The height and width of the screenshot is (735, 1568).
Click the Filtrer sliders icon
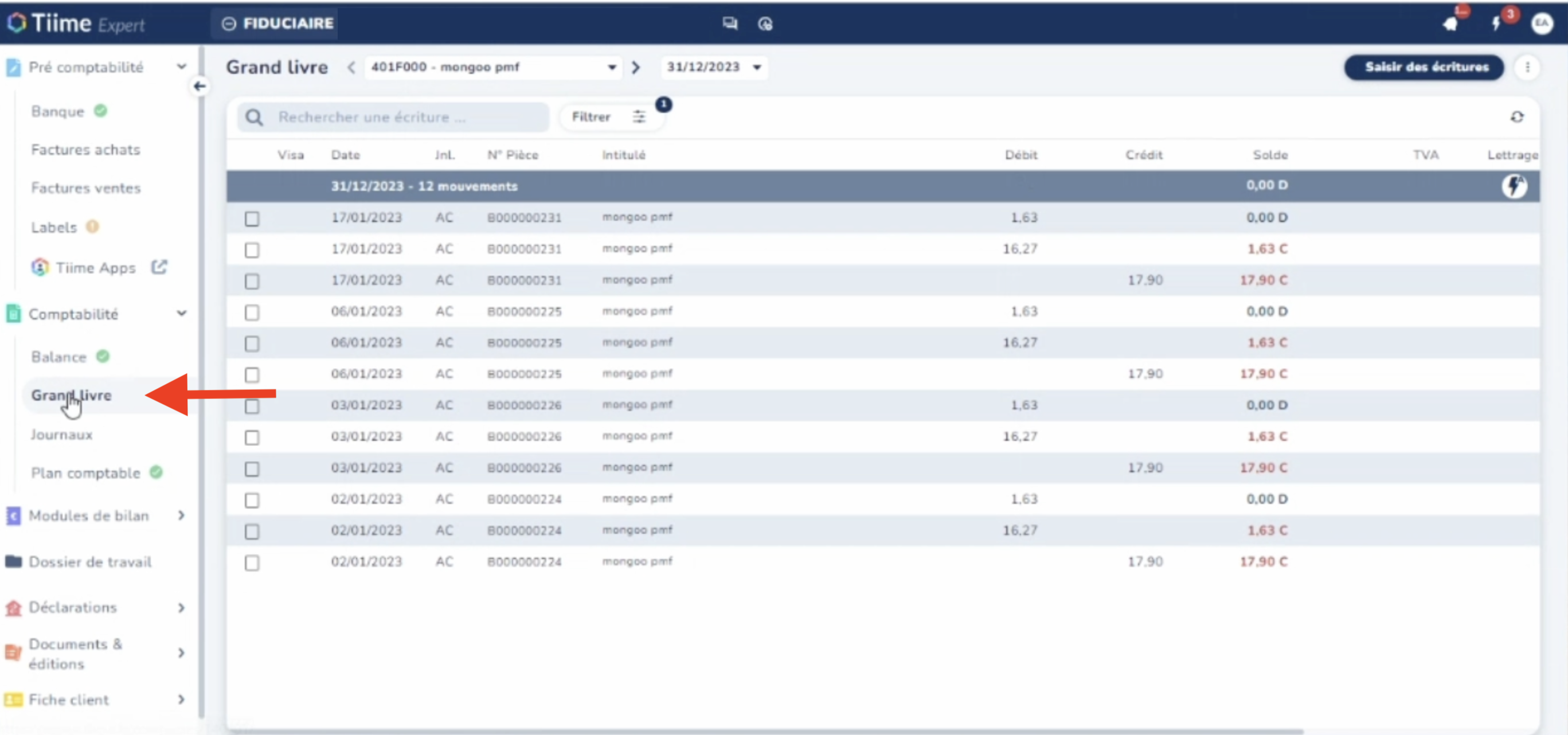639,116
